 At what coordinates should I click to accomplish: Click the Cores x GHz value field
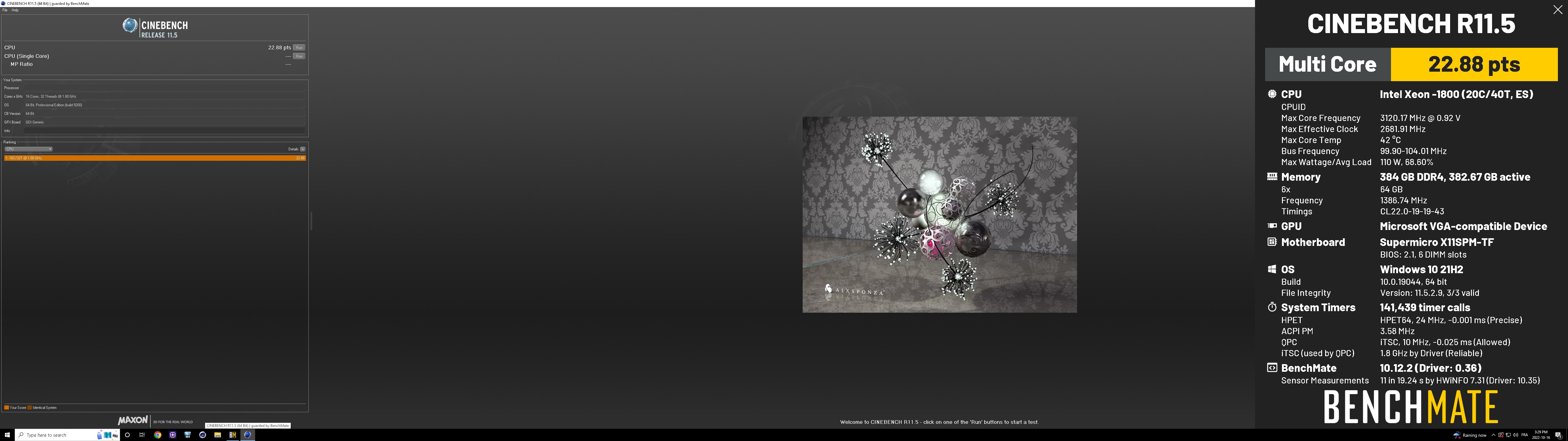(x=164, y=96)
